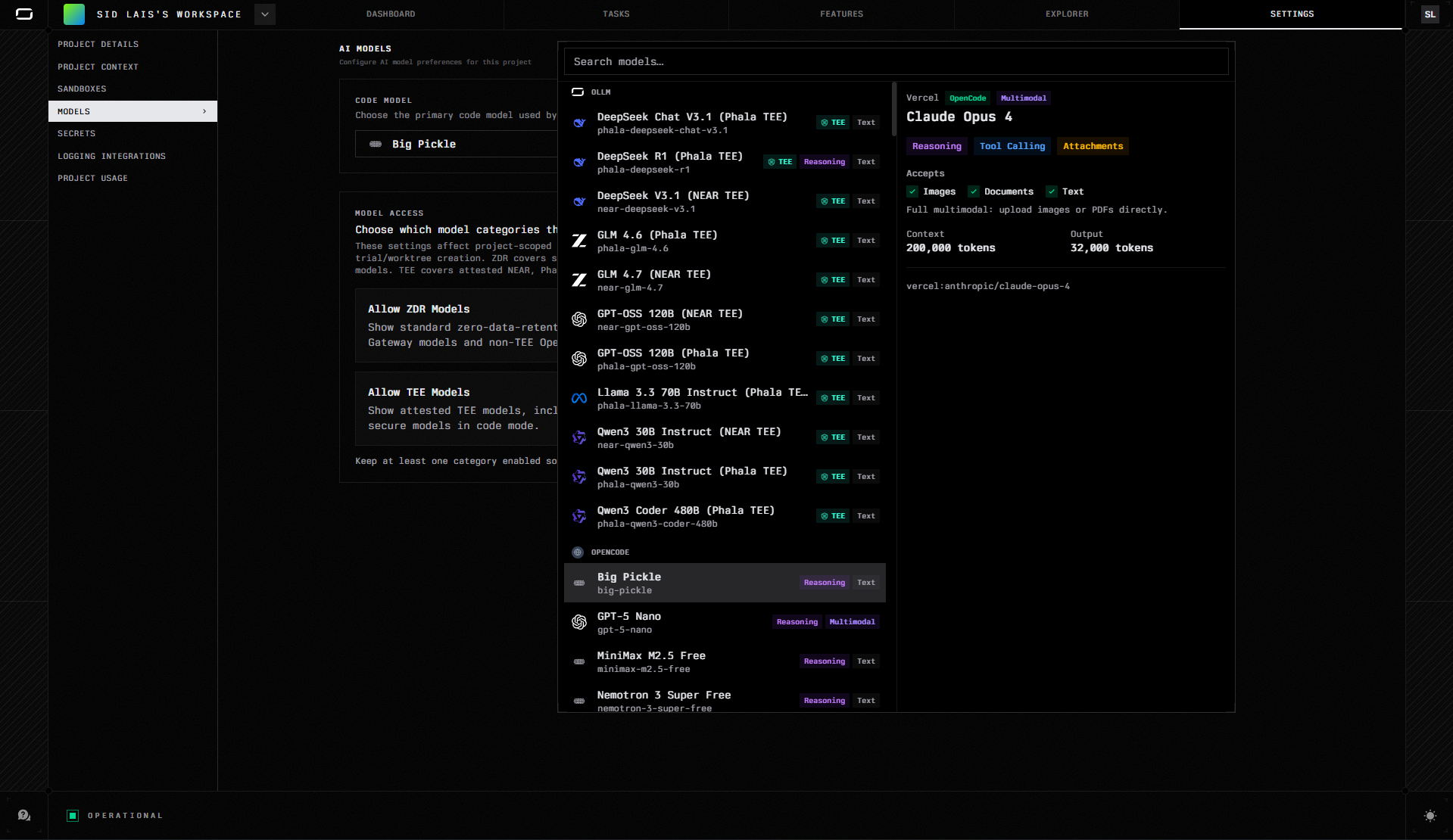The height and width of the screenshot is (840, 1453).
Task: Open Logging Integrations settings
Action: [133, 156]
